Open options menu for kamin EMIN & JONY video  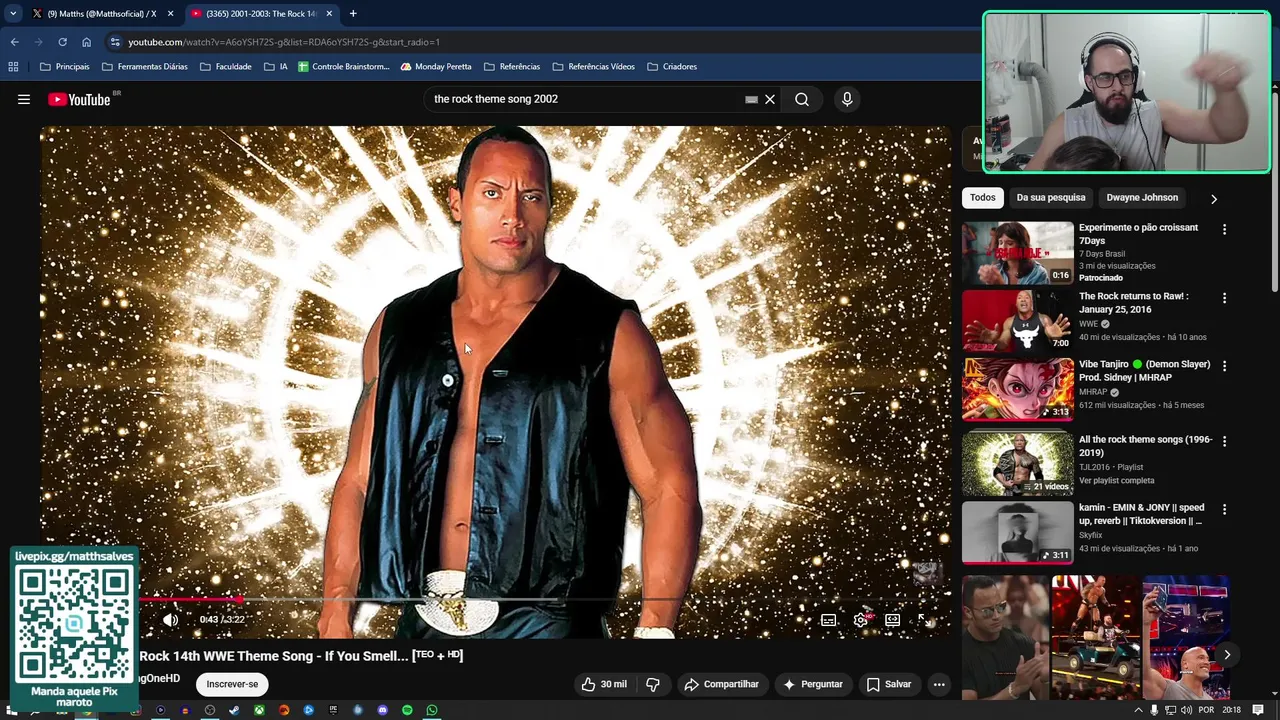1224,509
